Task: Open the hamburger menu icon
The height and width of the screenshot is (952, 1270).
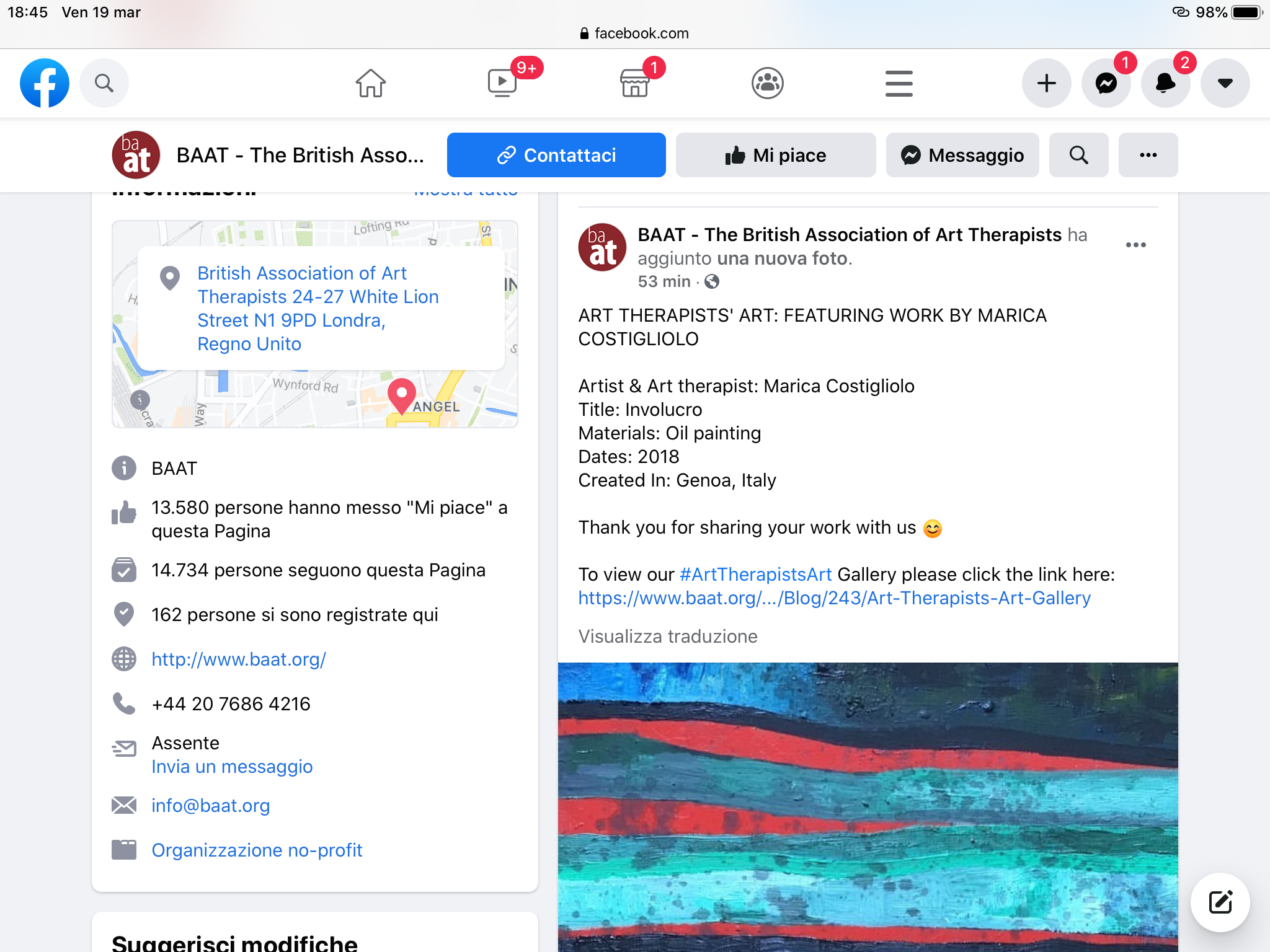Action: coord(899,83)
